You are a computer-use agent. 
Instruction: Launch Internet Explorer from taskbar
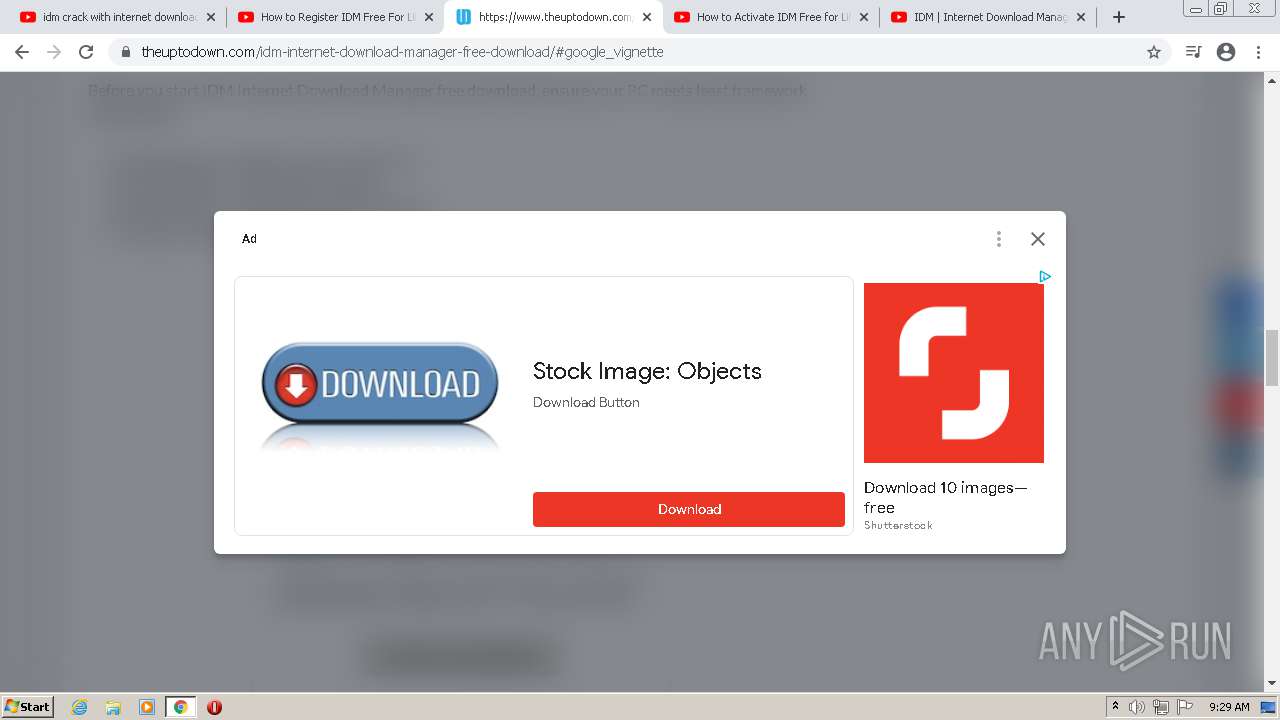(80, 707)
